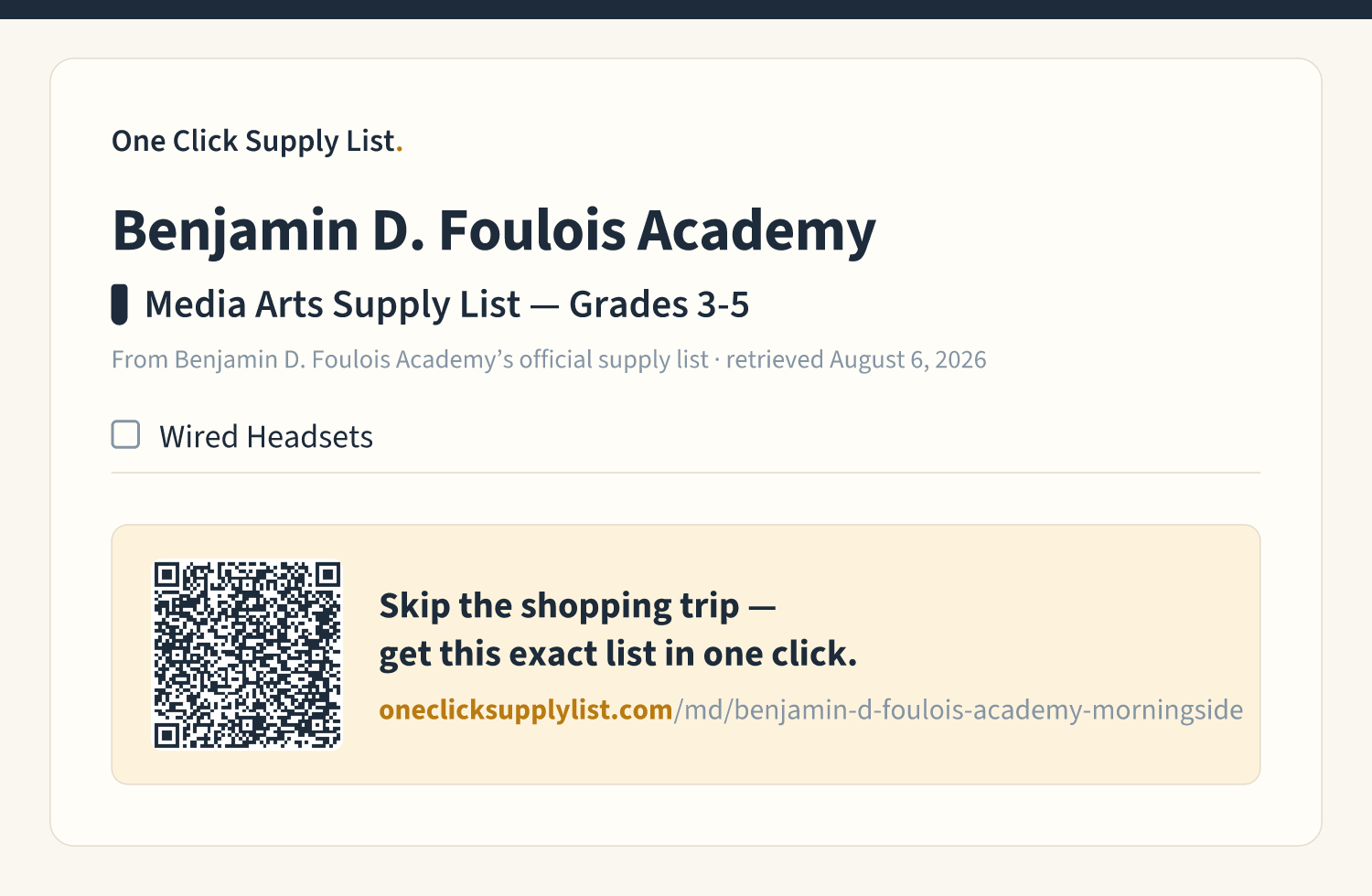
Task: Click the QR code image
Action: [x=247, y=655]
